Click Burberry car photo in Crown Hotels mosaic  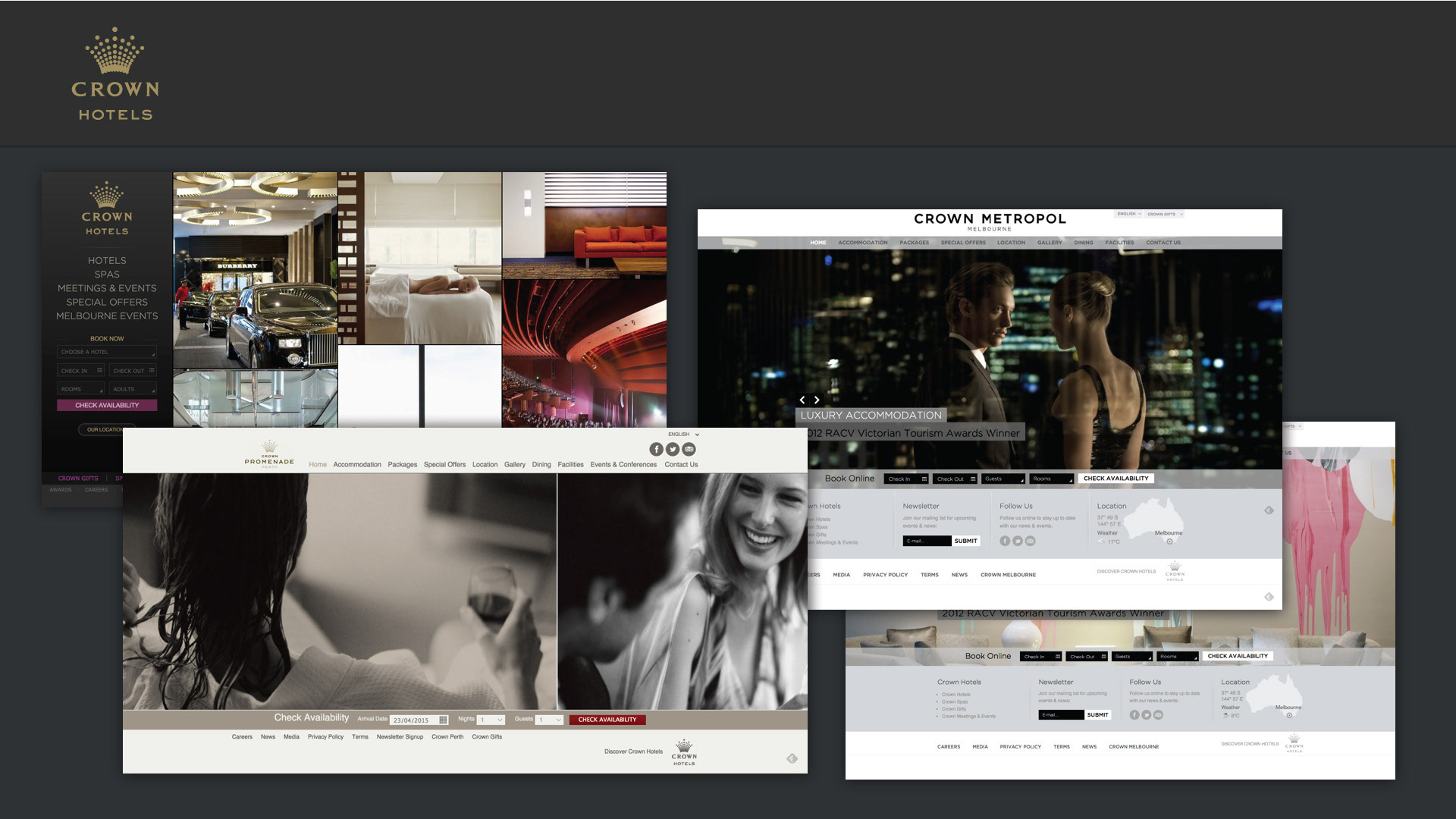click(x=256, y=271)
